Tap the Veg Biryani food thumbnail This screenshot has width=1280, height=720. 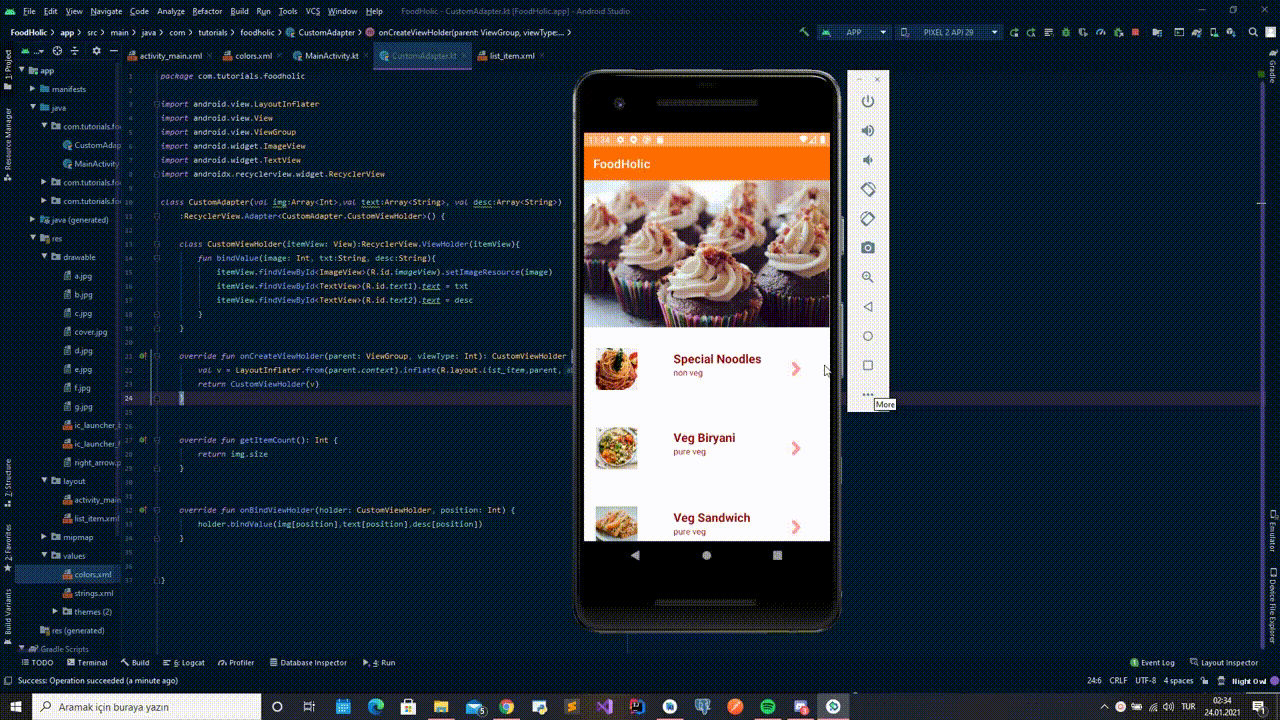[616, 448]
